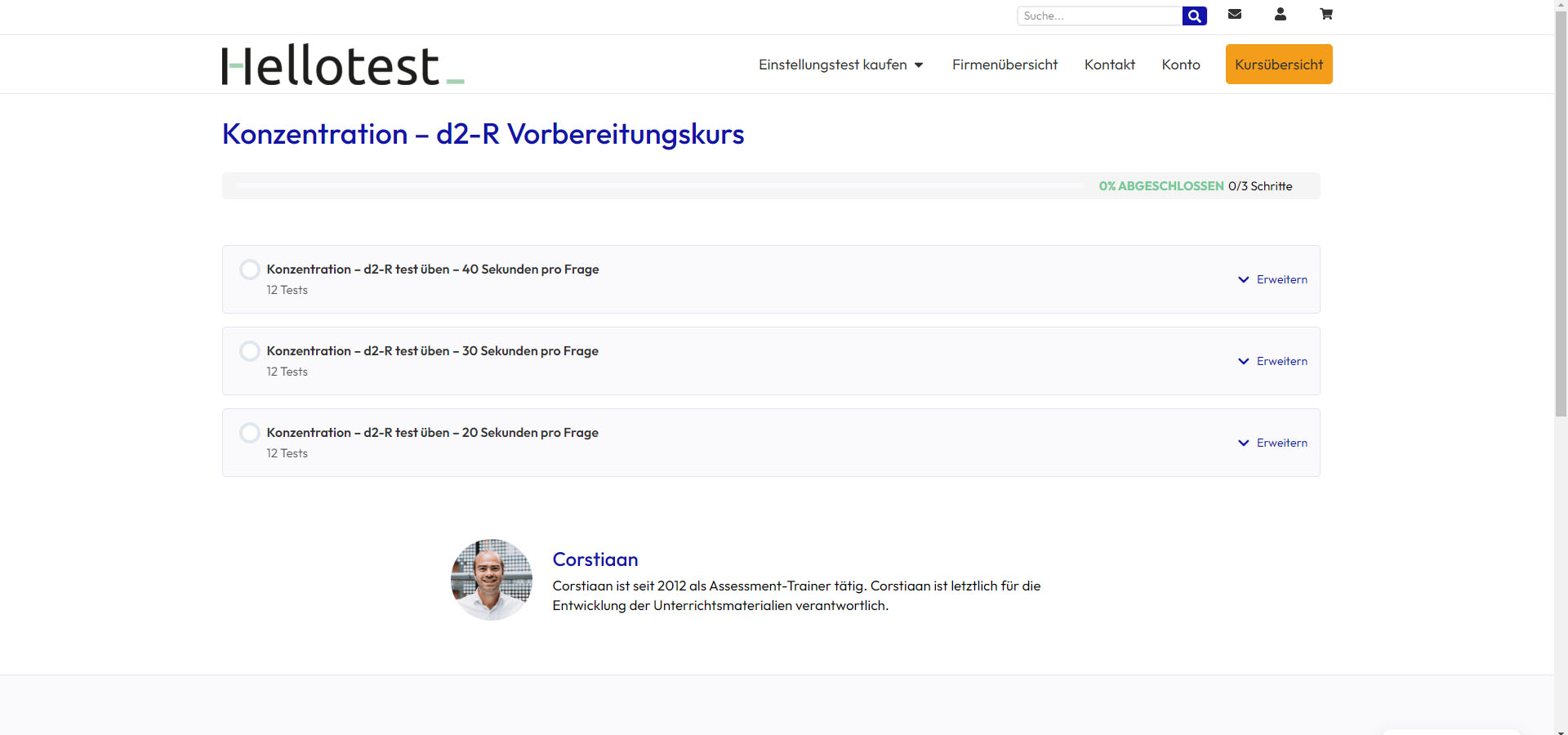
Task: Open the Corstiaan author name link
Action: point(595,559)
